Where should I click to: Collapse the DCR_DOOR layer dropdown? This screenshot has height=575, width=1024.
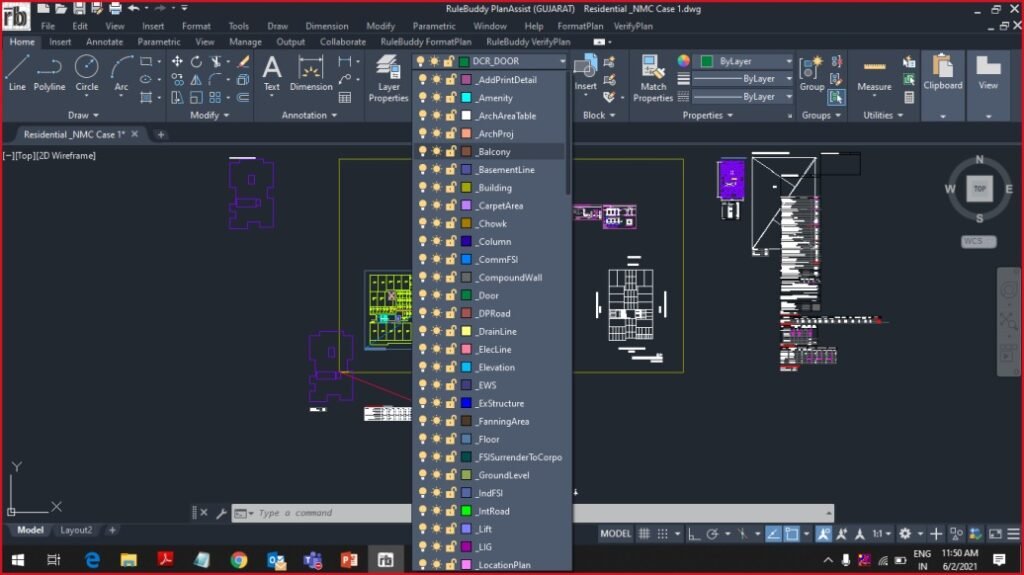(562, 61)
